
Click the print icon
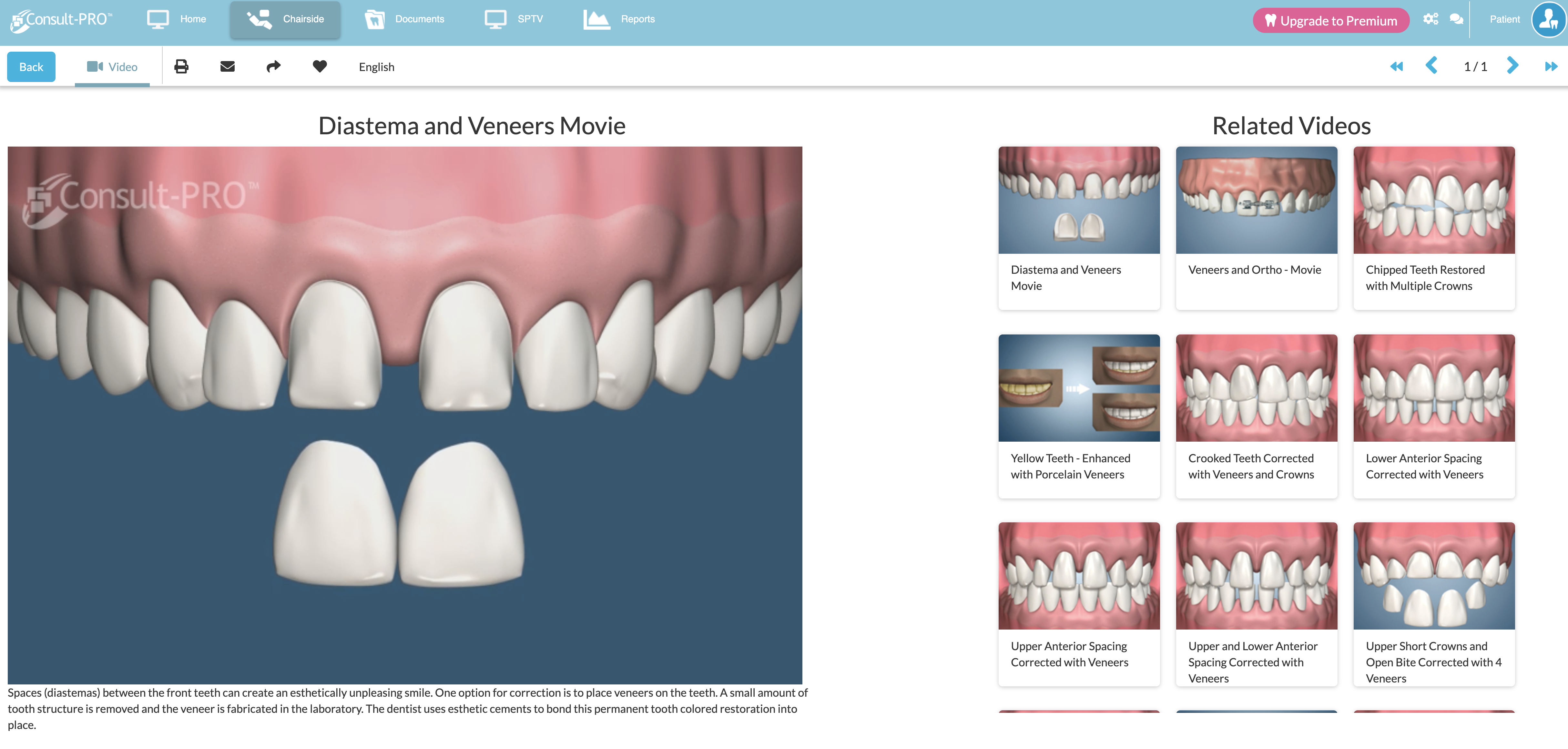(x=181, y=67)
